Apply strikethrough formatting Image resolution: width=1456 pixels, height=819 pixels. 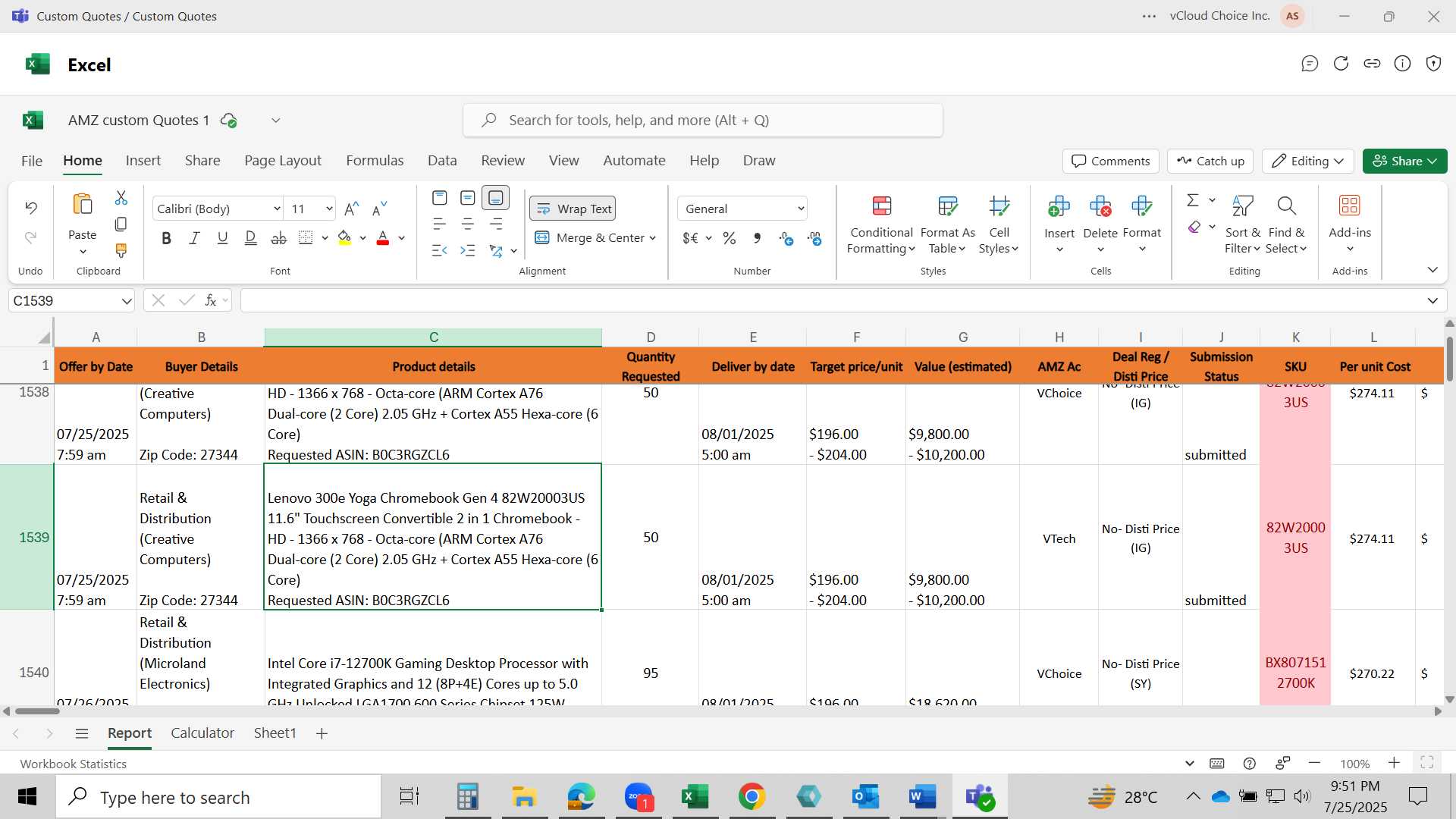coord(278,238)
